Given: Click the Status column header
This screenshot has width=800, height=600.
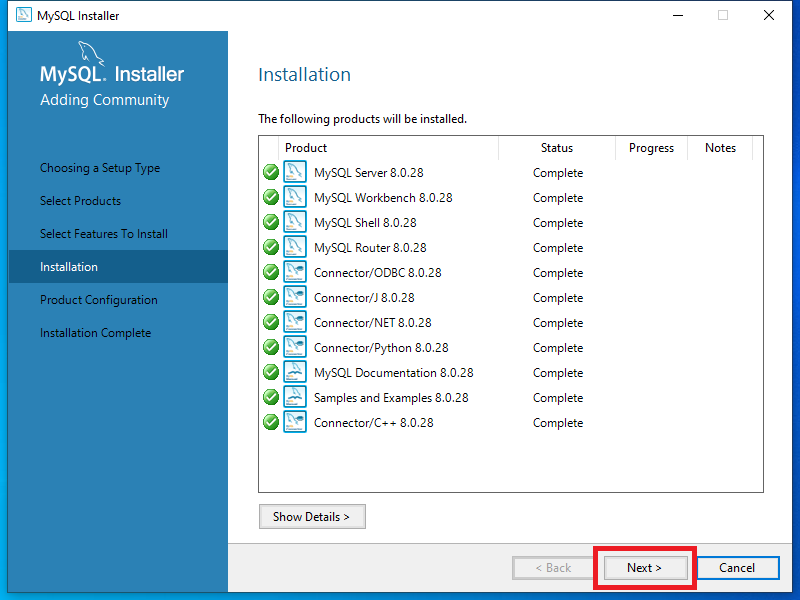Looking at the screenshot, I should click(557, 148).
